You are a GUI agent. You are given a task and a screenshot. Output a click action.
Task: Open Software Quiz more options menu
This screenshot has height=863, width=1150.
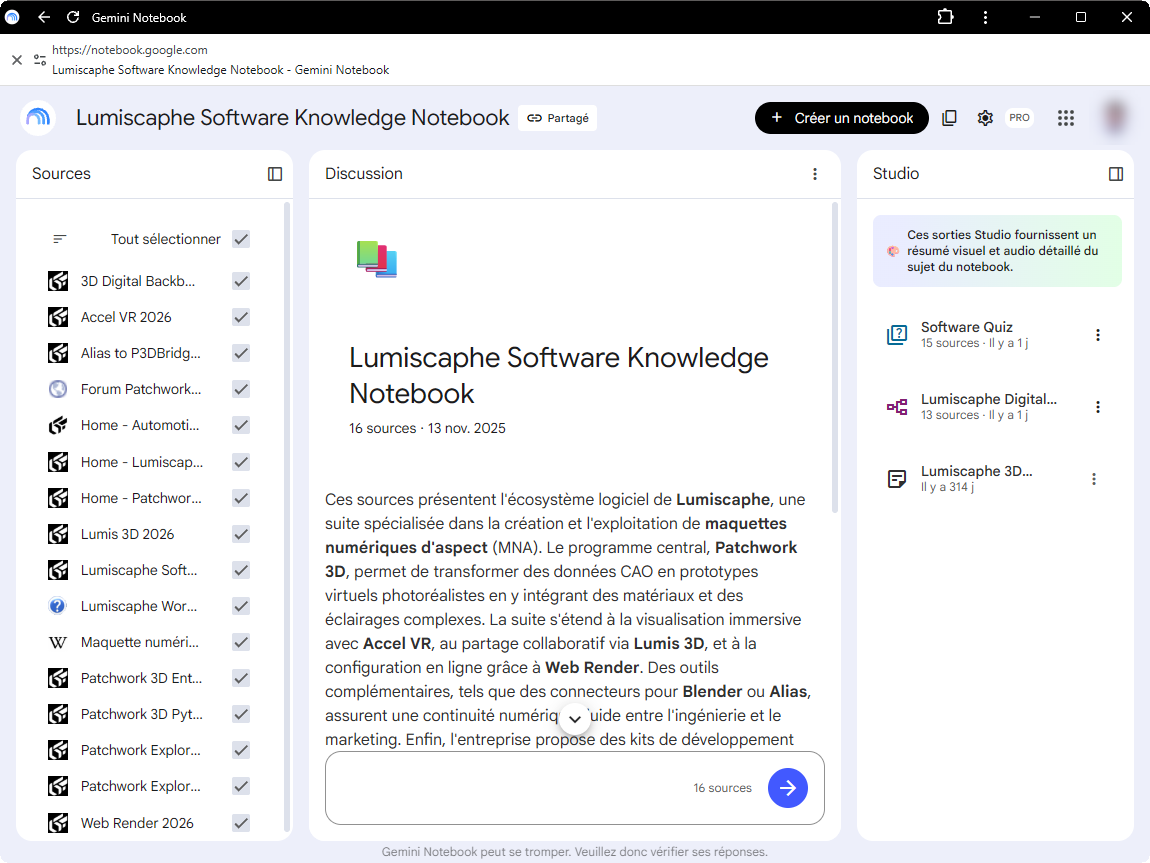point(1098,334)
